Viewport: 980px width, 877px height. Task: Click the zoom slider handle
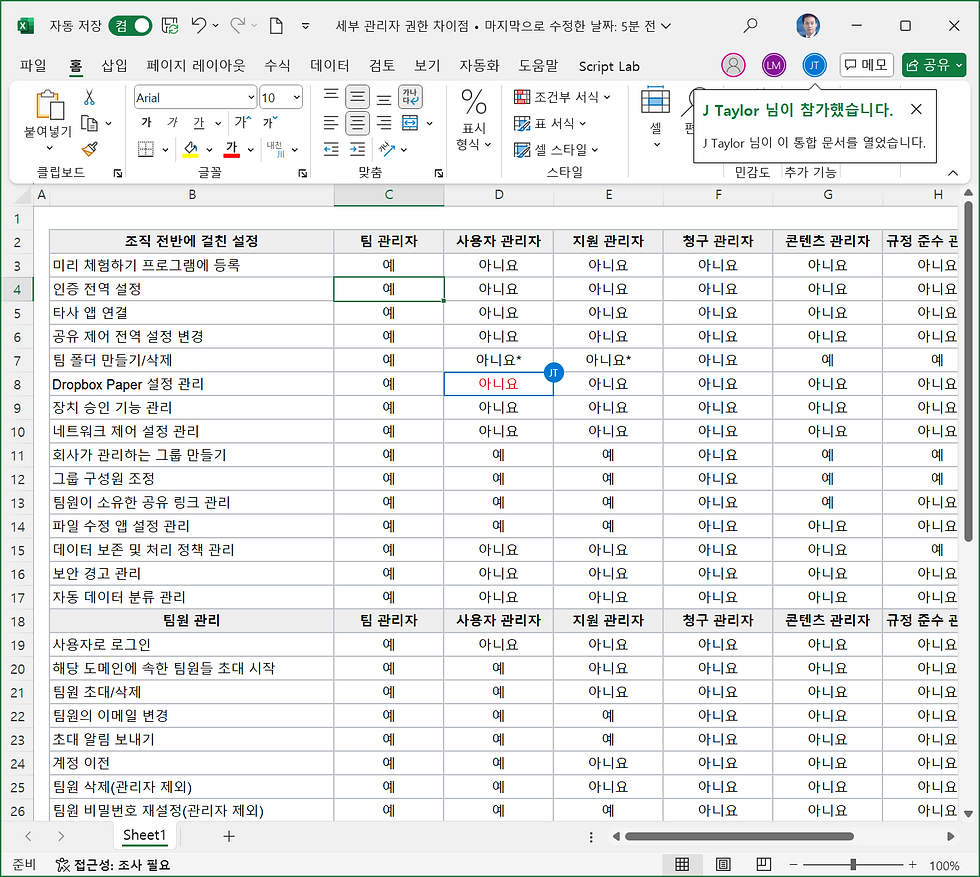click(x=853, y=864)
